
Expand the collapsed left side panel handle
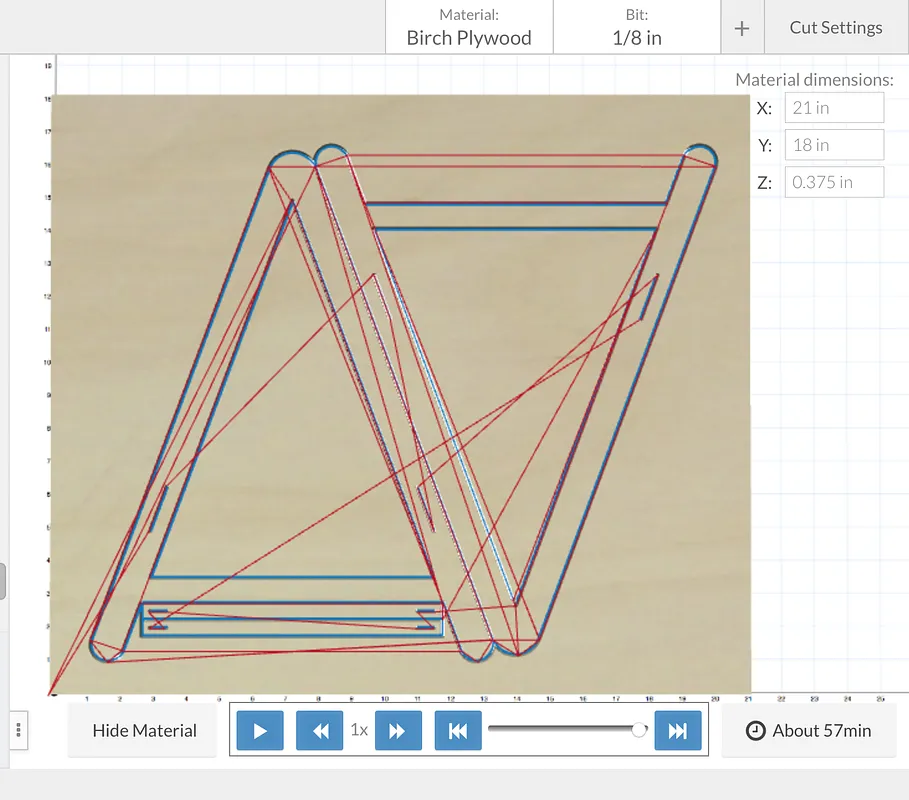pyautogui.click(x=3, y=581)
